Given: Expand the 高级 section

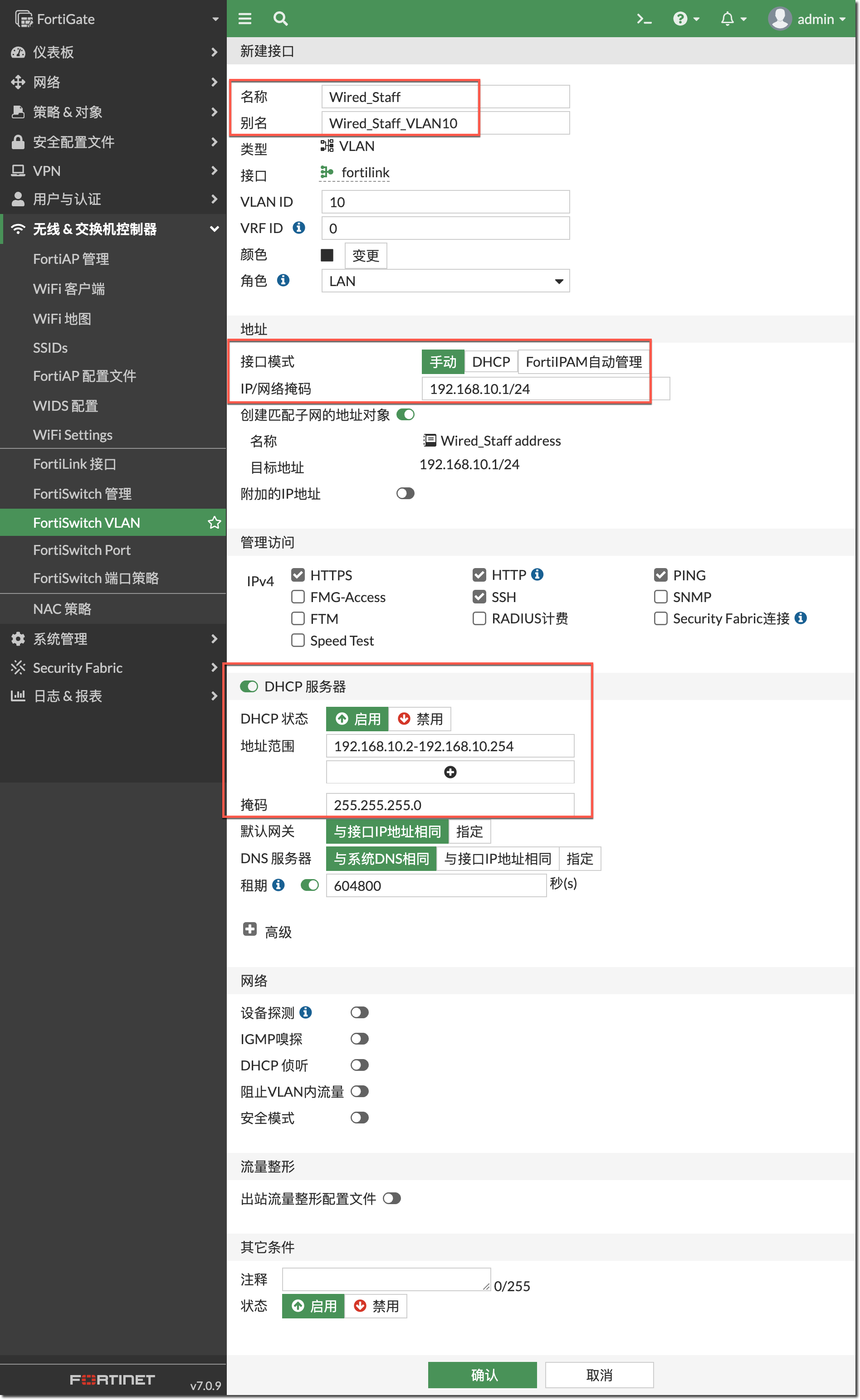Looking at the screenshot, I should pos(249,929).
